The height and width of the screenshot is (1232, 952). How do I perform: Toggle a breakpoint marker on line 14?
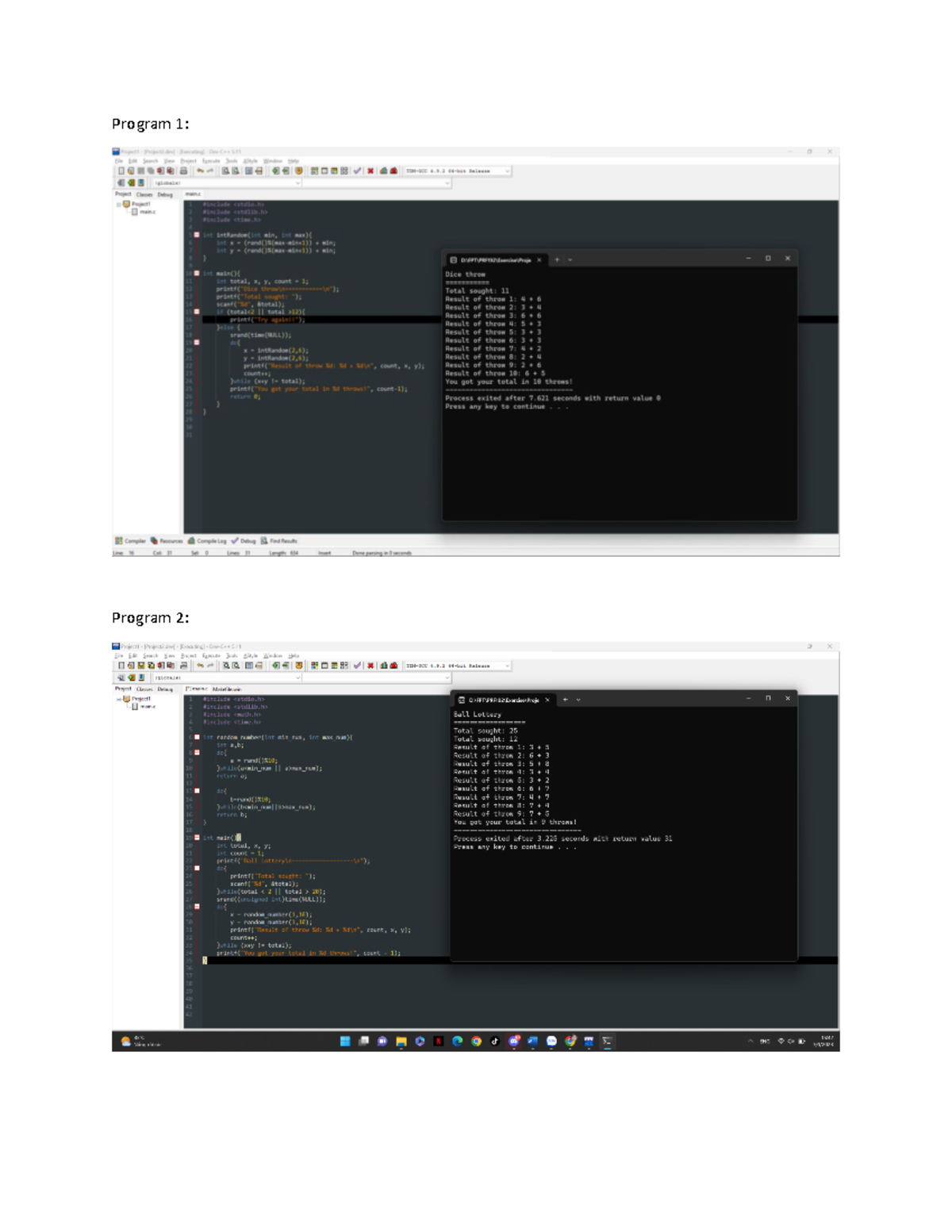(197, 312)
